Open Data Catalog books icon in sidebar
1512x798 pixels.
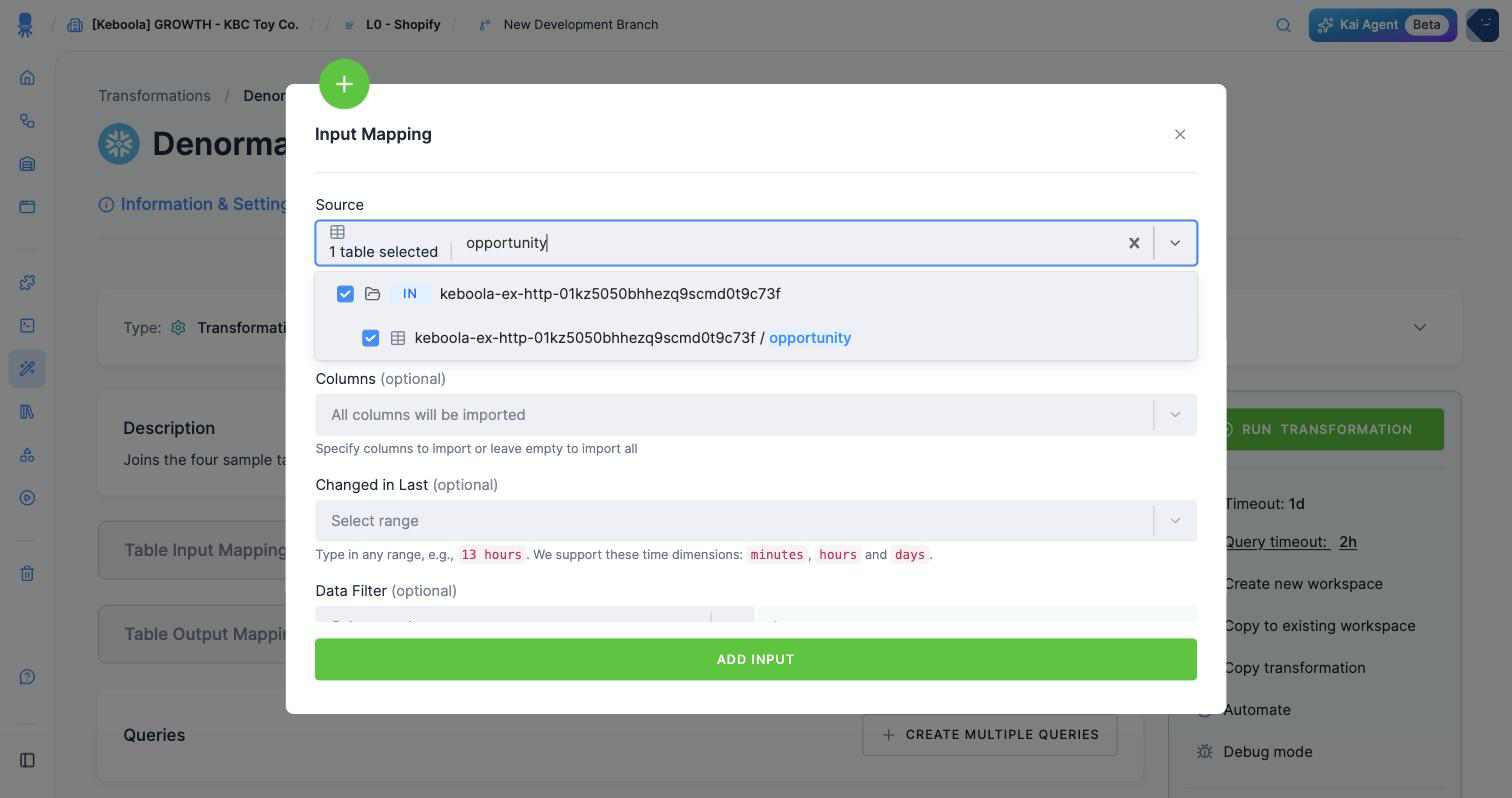27,411
